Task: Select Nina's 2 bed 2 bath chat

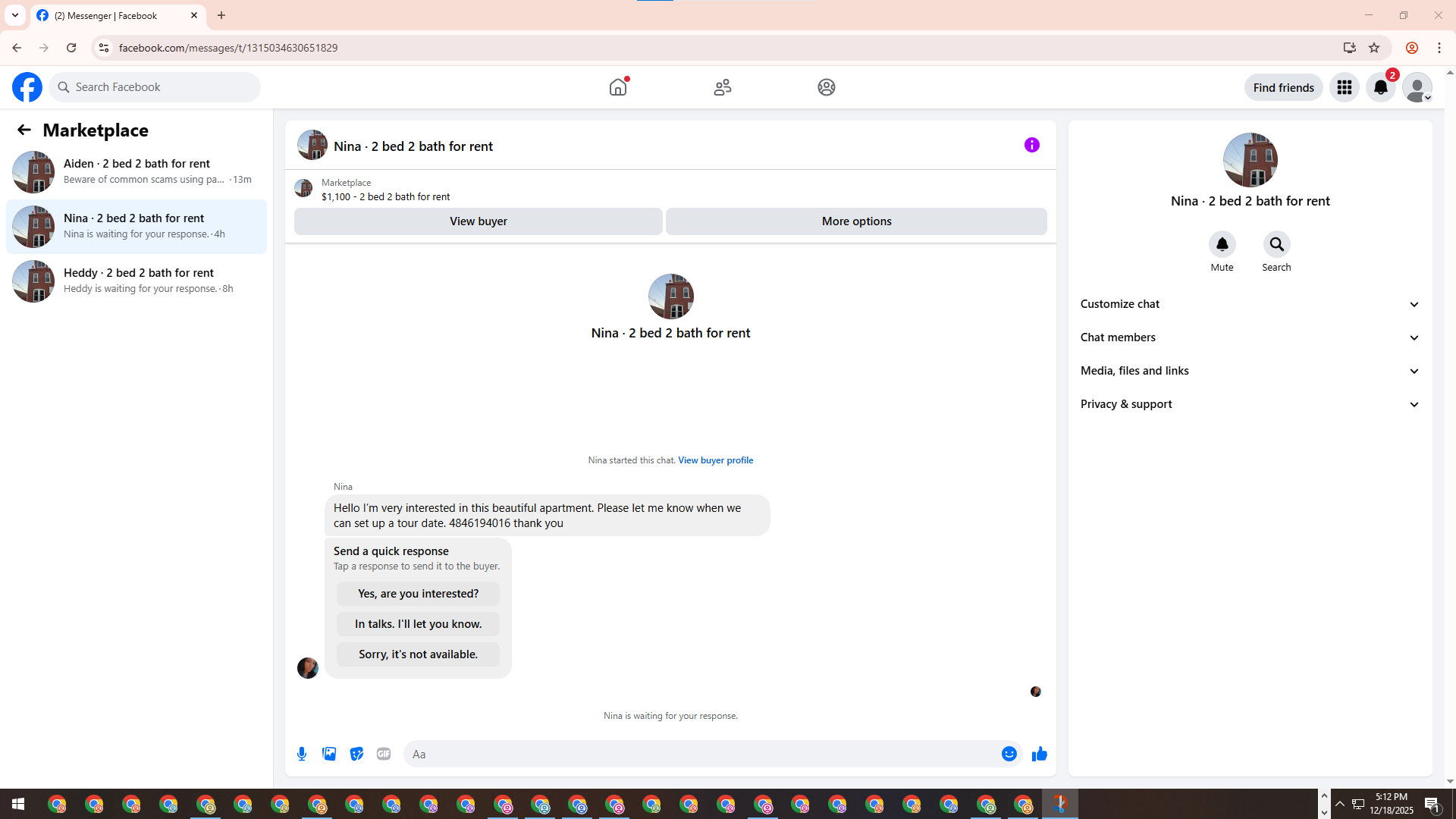Action: click(x=136, y=227)
